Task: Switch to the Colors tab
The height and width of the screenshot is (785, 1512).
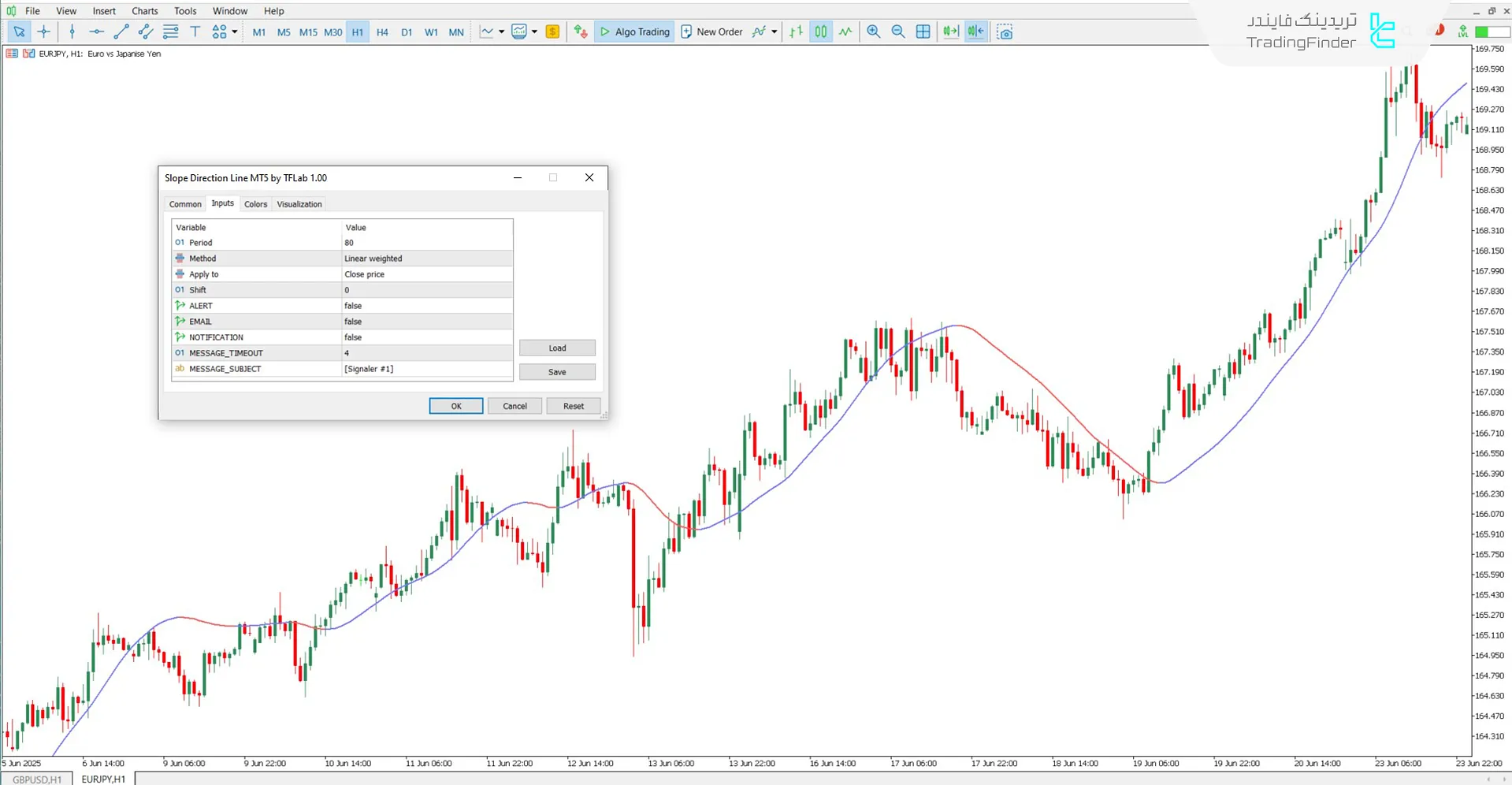Action: click(255, 203)
